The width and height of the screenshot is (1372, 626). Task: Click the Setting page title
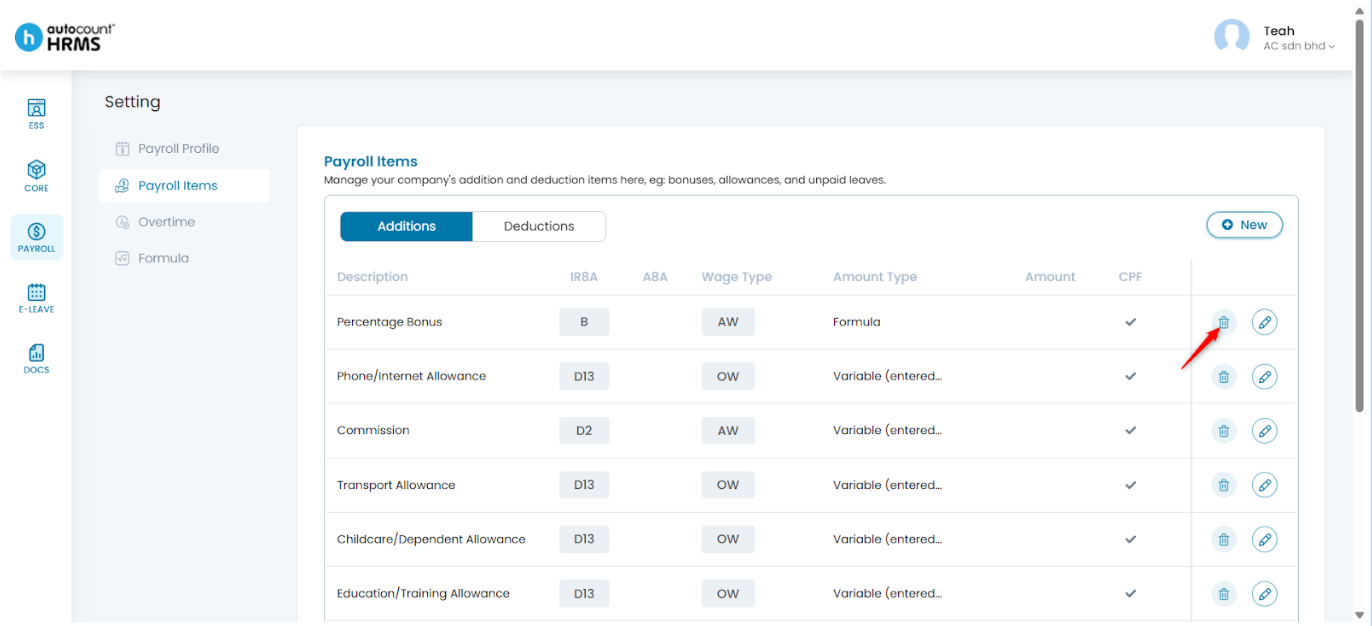[x=132, y=102]
